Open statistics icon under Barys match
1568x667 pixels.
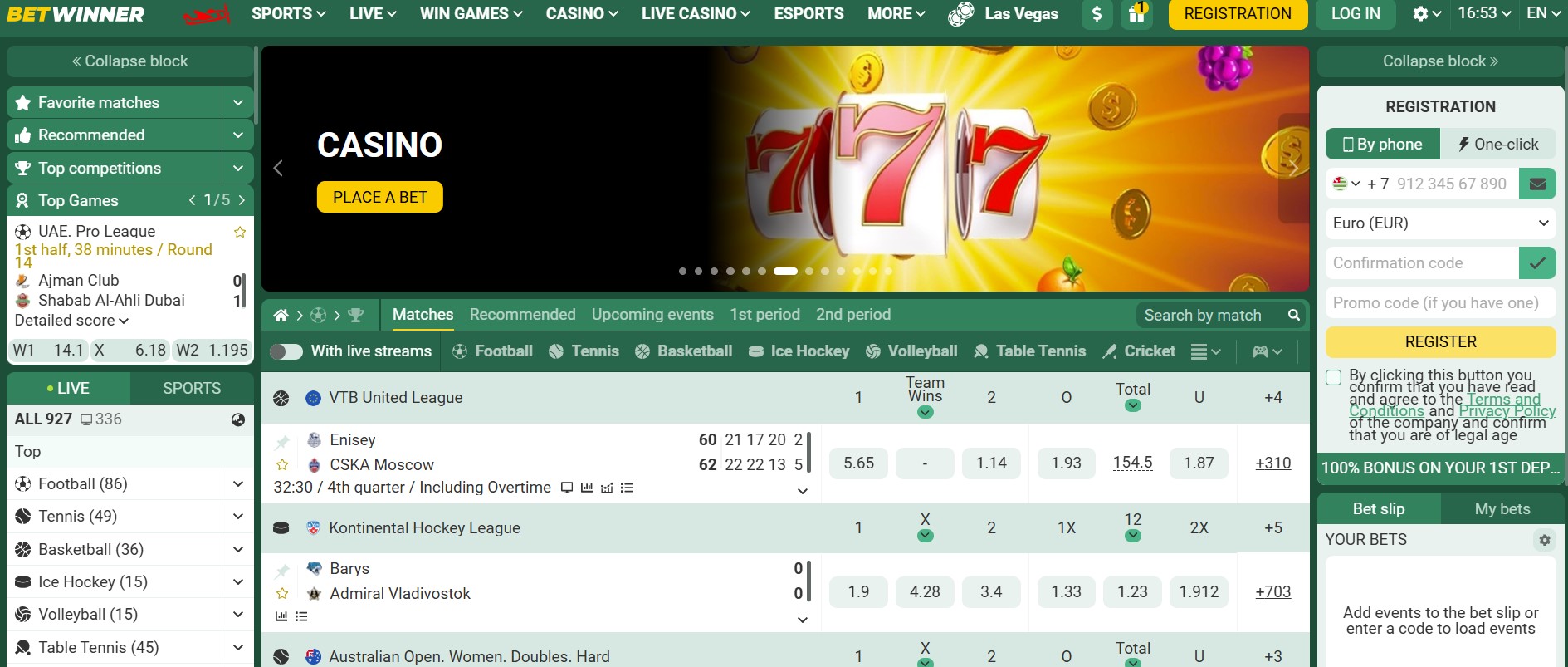(x=281, y=616)
